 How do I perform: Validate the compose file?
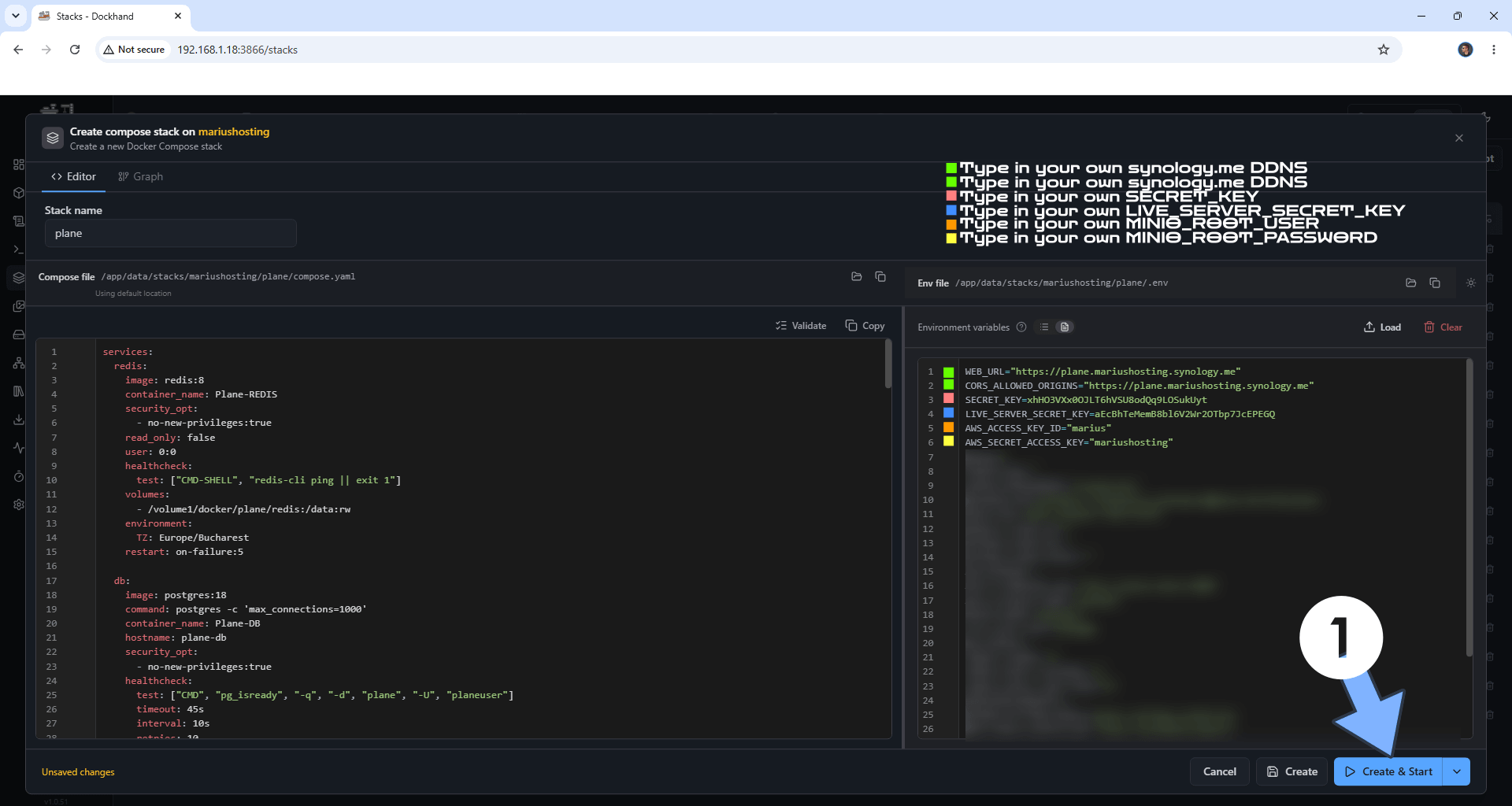801,326
